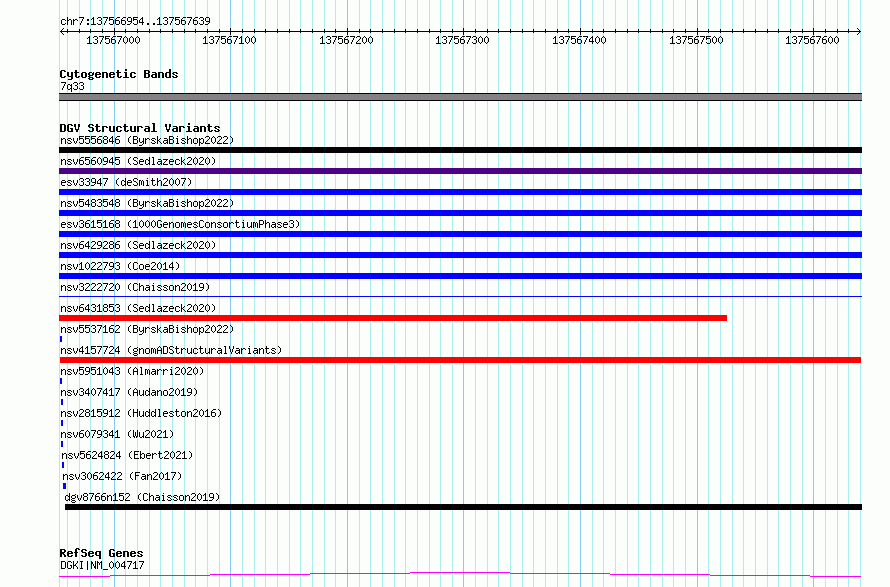Select the blue esv3615168 variant bar
This screenshot has height=587, width=890.
tap(460, 234)
